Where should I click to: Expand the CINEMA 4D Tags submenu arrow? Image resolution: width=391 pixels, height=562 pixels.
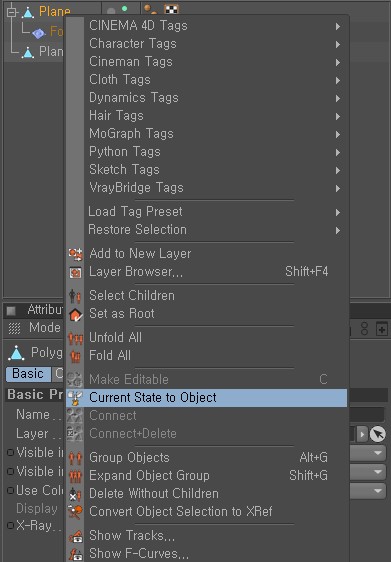[x=338, y=27]
